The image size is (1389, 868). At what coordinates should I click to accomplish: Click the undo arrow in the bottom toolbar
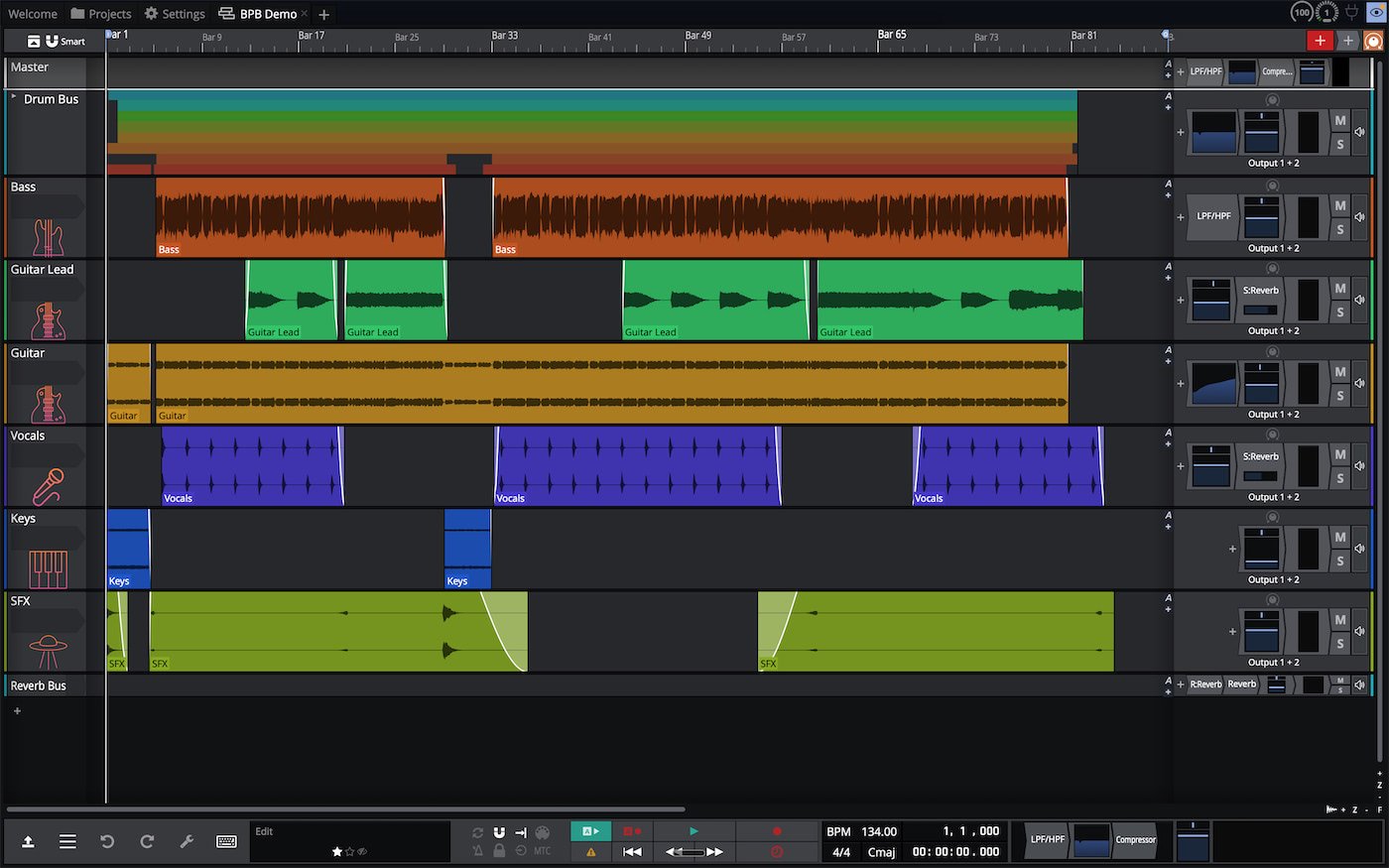tap(107, 841)
